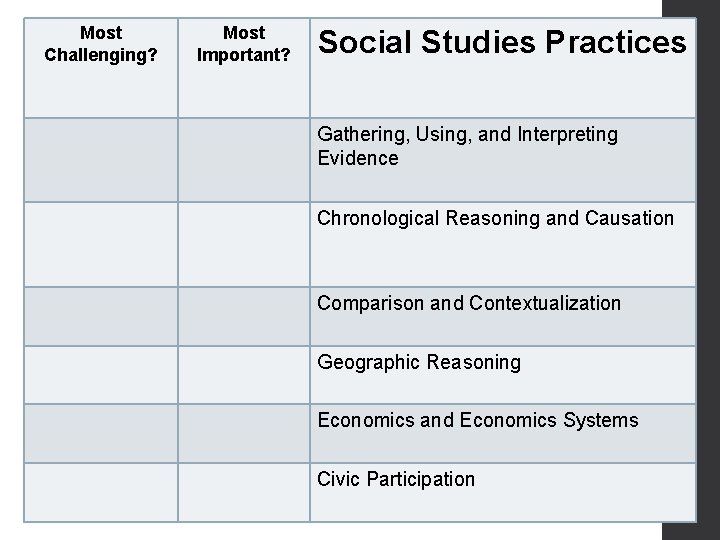Click Most Important cell for Gathering Evidence row
The width and height of the screenshot is (720, 540).
click(x=244, y=160)
